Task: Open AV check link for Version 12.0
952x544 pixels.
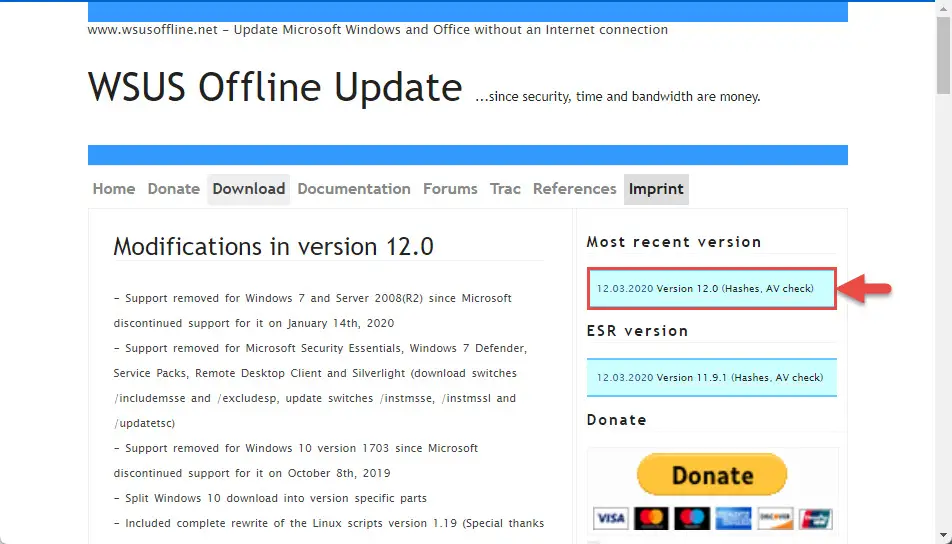Action: [x=789, y=288]
